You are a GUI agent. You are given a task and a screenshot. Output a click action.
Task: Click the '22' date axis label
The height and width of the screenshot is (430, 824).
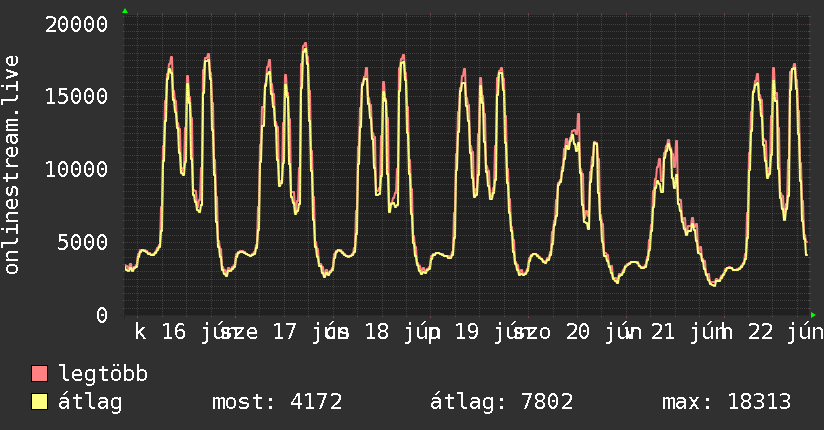coord(760,332)
